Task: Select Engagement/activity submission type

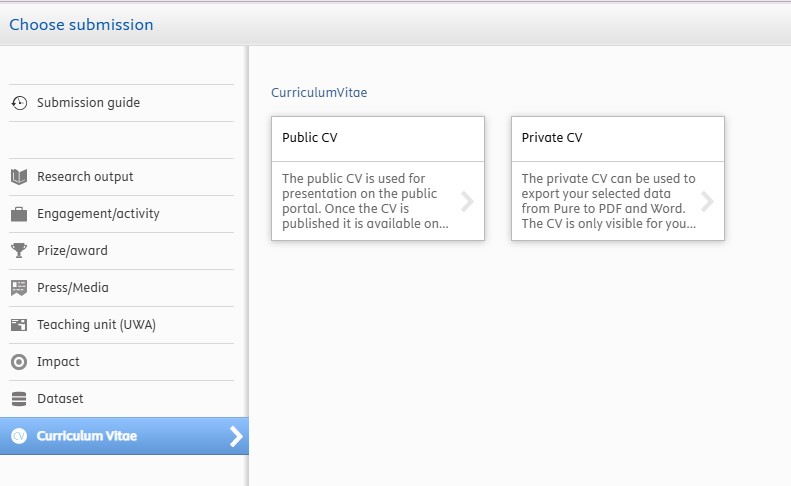Action: [x=98, y=214]
